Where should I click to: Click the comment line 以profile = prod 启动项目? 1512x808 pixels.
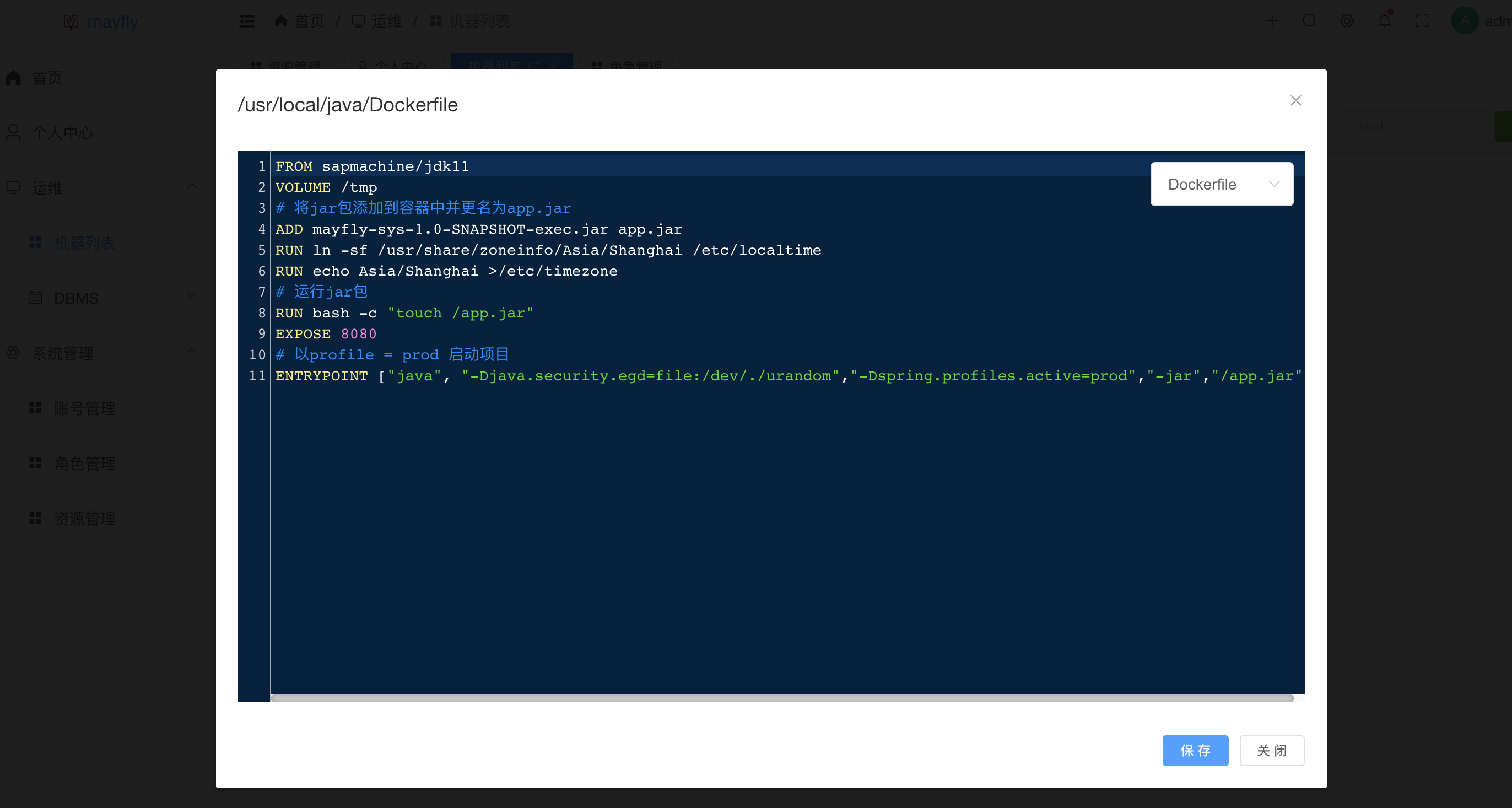point(392,354)
